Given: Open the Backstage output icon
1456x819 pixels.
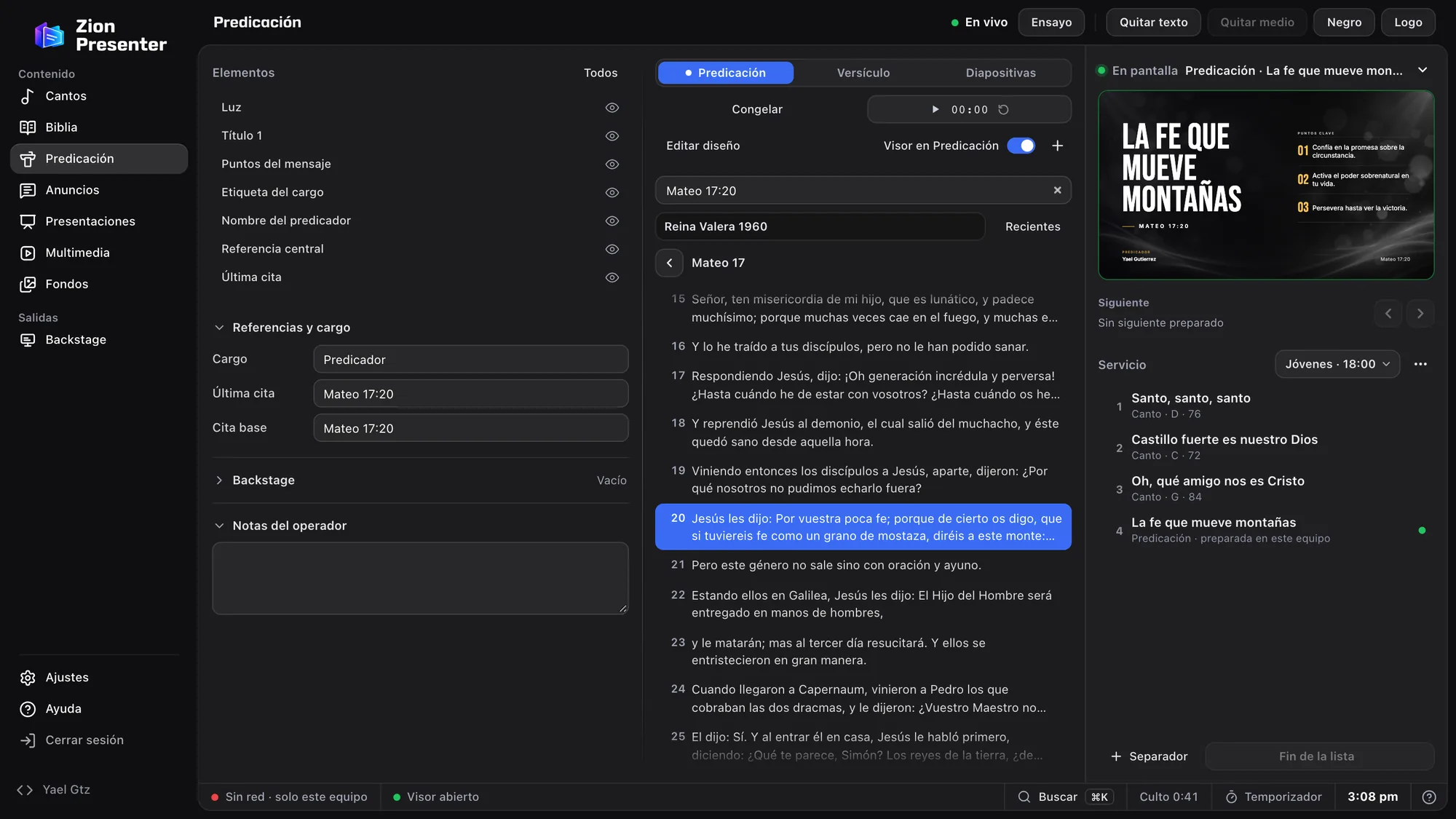Looking at the screenshot, I should tap(28, 340).
